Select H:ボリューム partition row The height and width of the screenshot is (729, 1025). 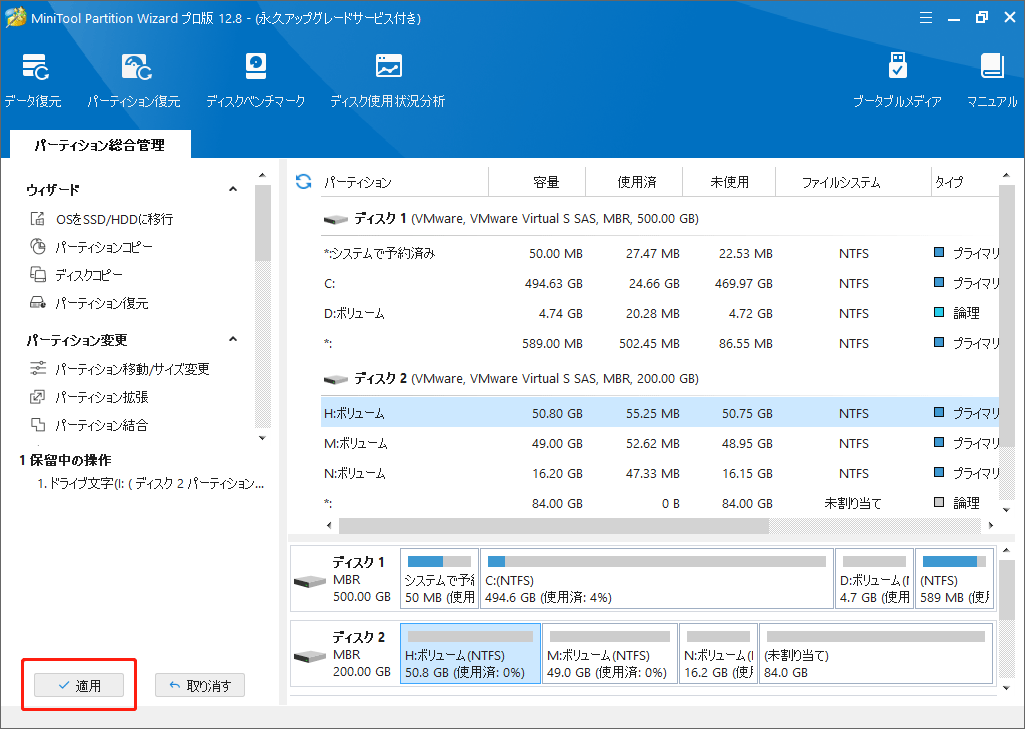click(660, 413)
